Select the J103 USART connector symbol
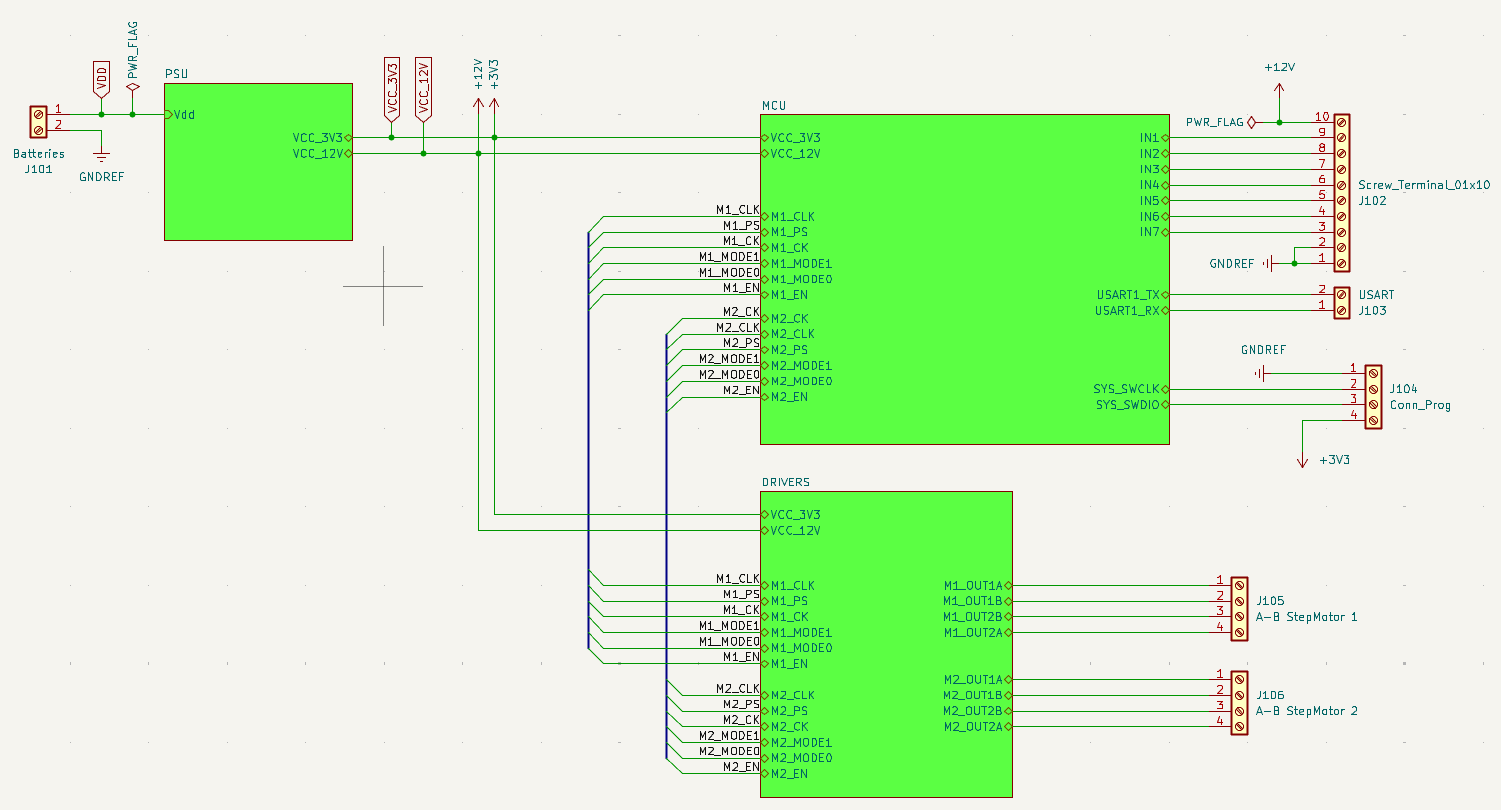1501x810 pixels. (1341, 303)
